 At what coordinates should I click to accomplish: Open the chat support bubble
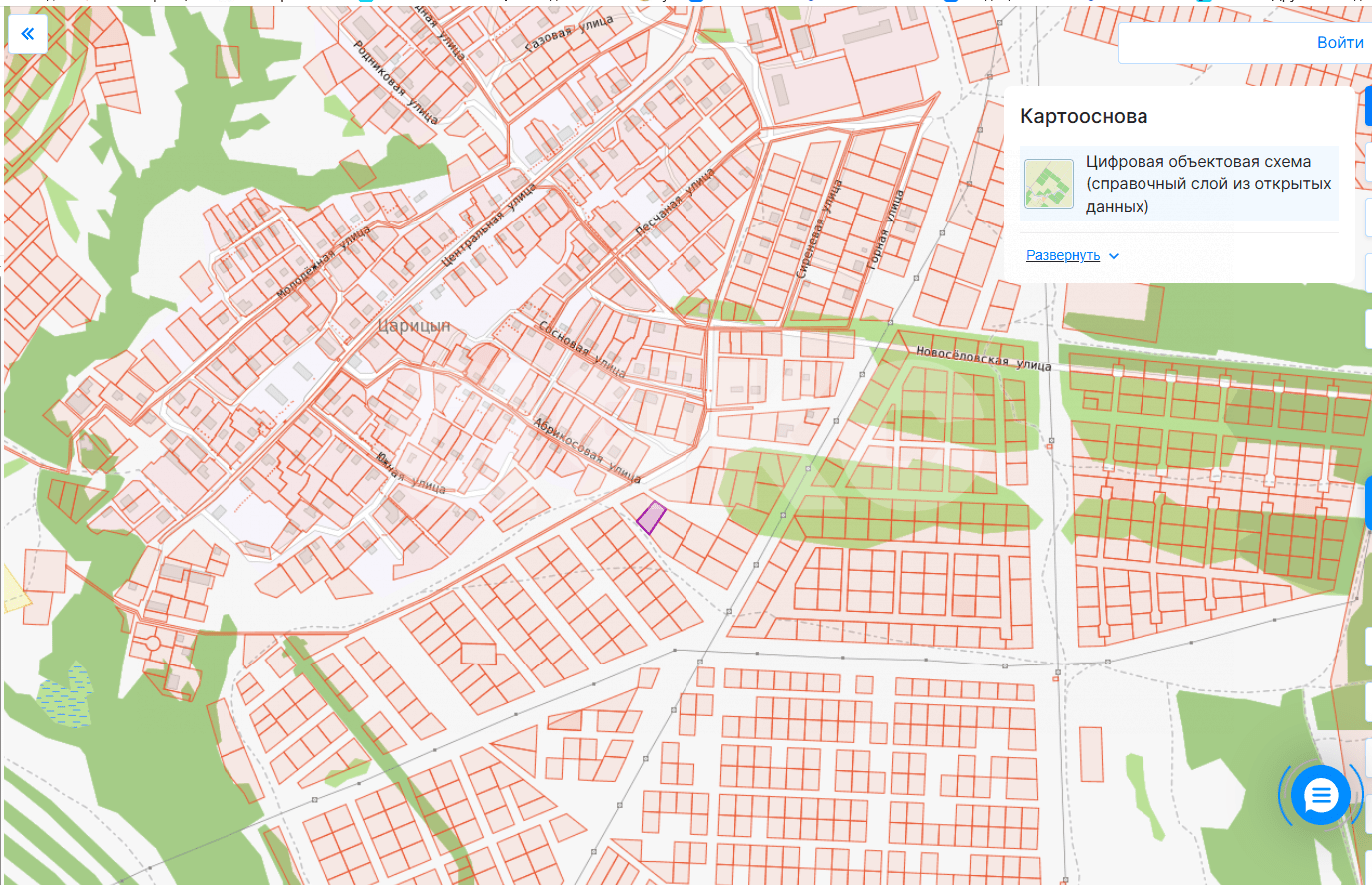pos(1320,795)
